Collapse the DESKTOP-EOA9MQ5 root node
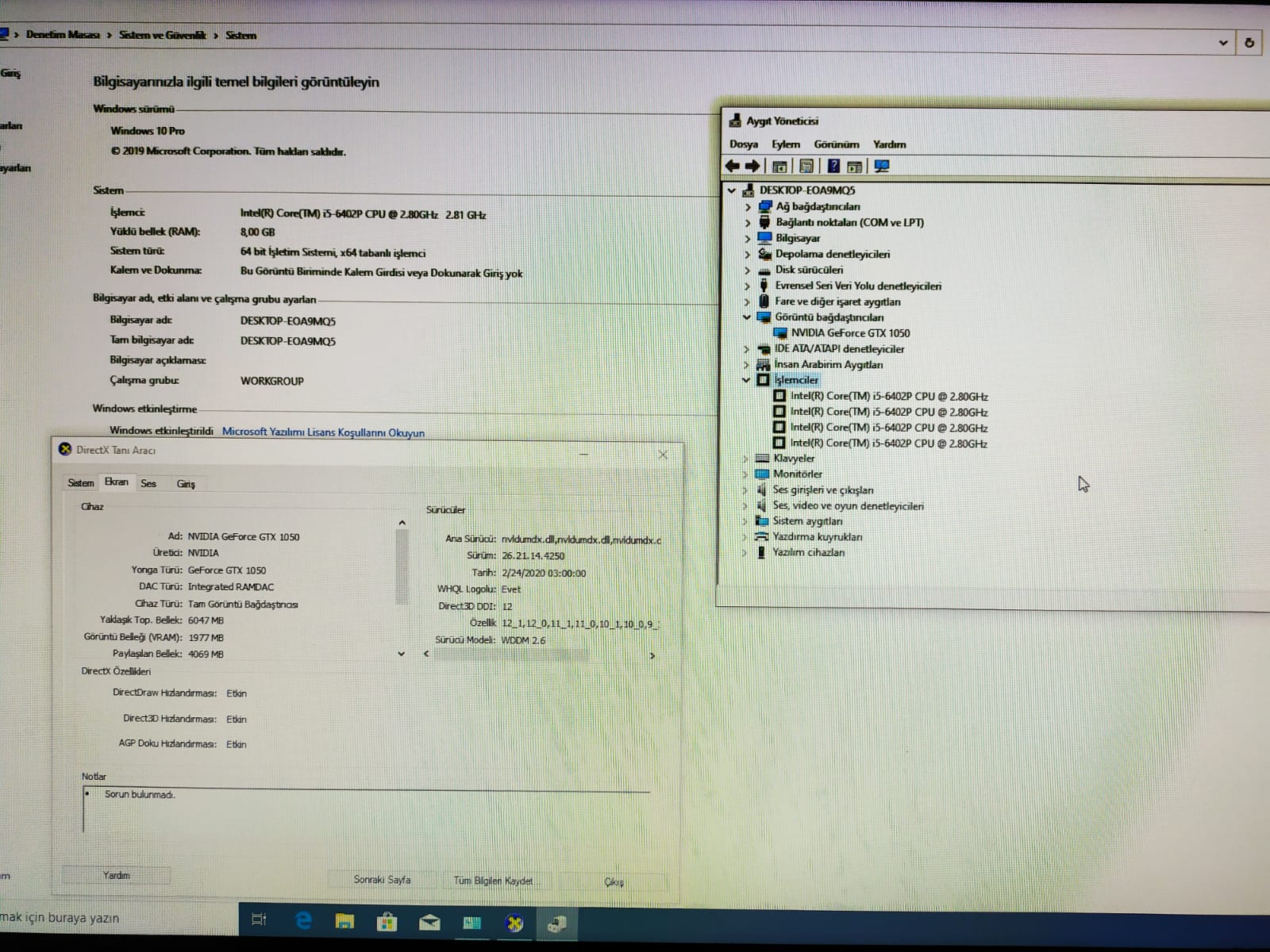 732,190
